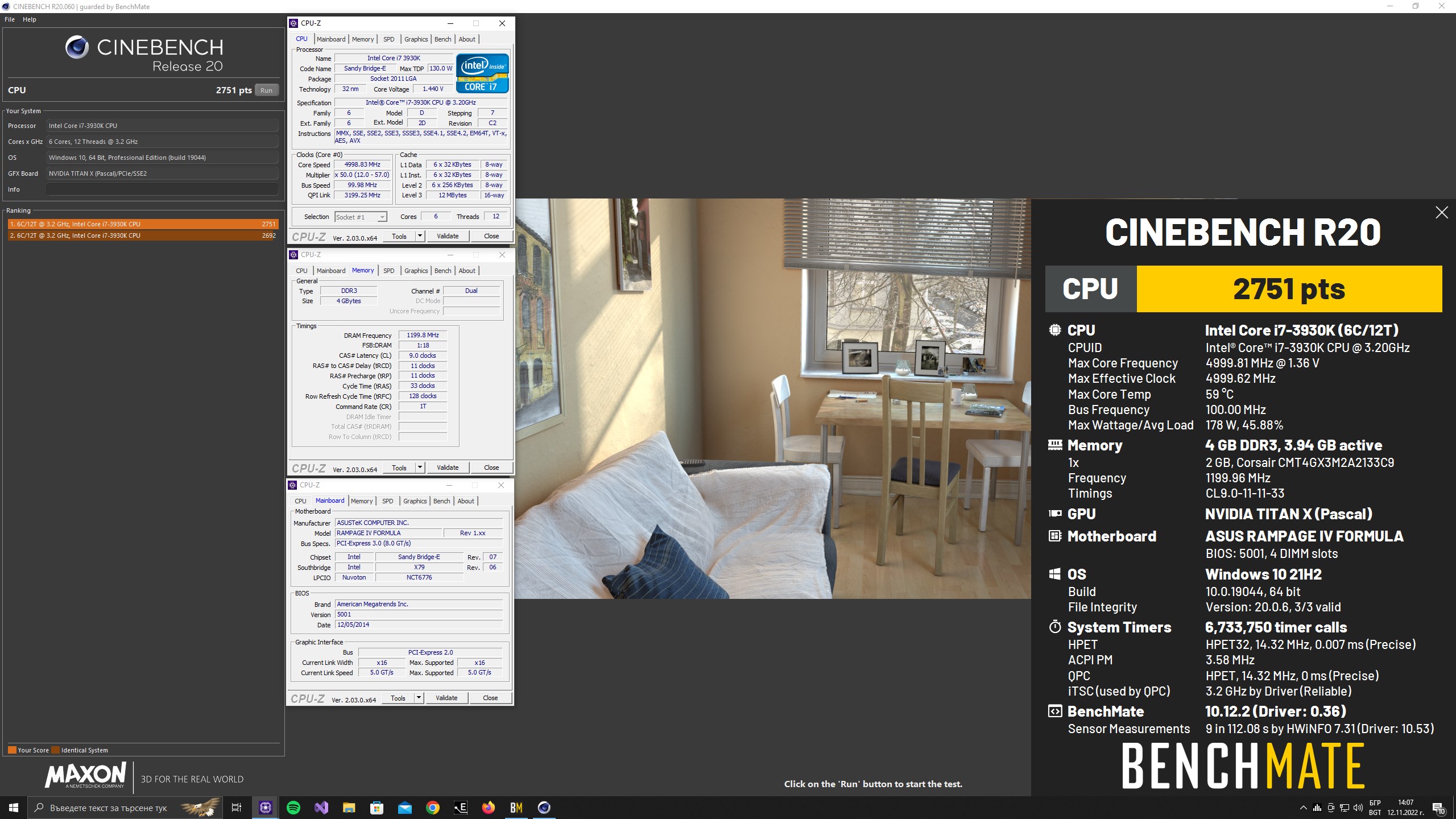Click the bar-chart monitoring tray icon
Viewport: 1456px width, 819px height.
1317,808
